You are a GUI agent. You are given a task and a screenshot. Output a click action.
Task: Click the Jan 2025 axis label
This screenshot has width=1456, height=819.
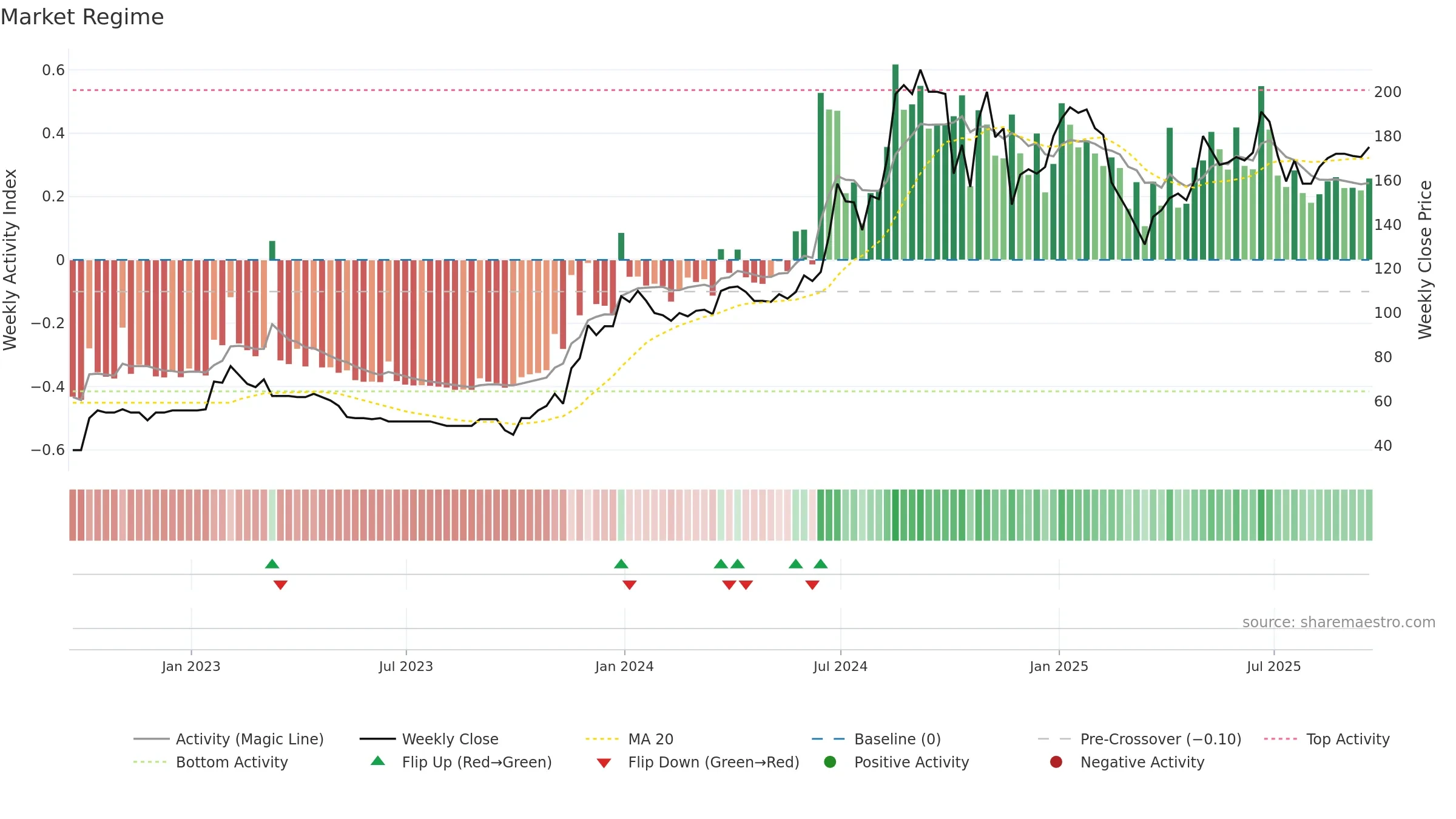click(1059, 666)
